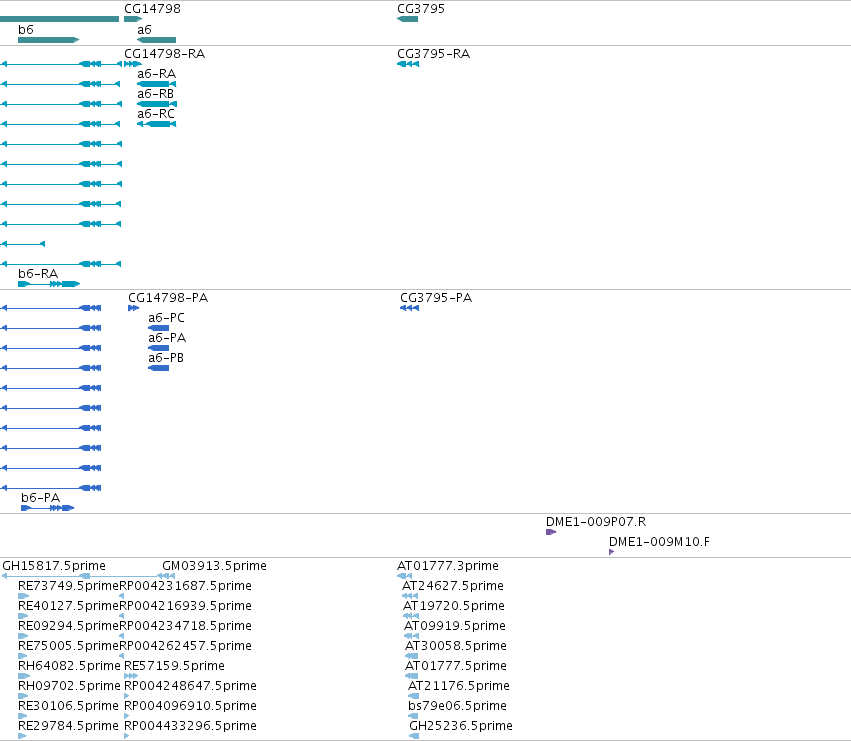Click the a6-PC protein glyph
Viewport: 851px width, 741px height.
158,328
